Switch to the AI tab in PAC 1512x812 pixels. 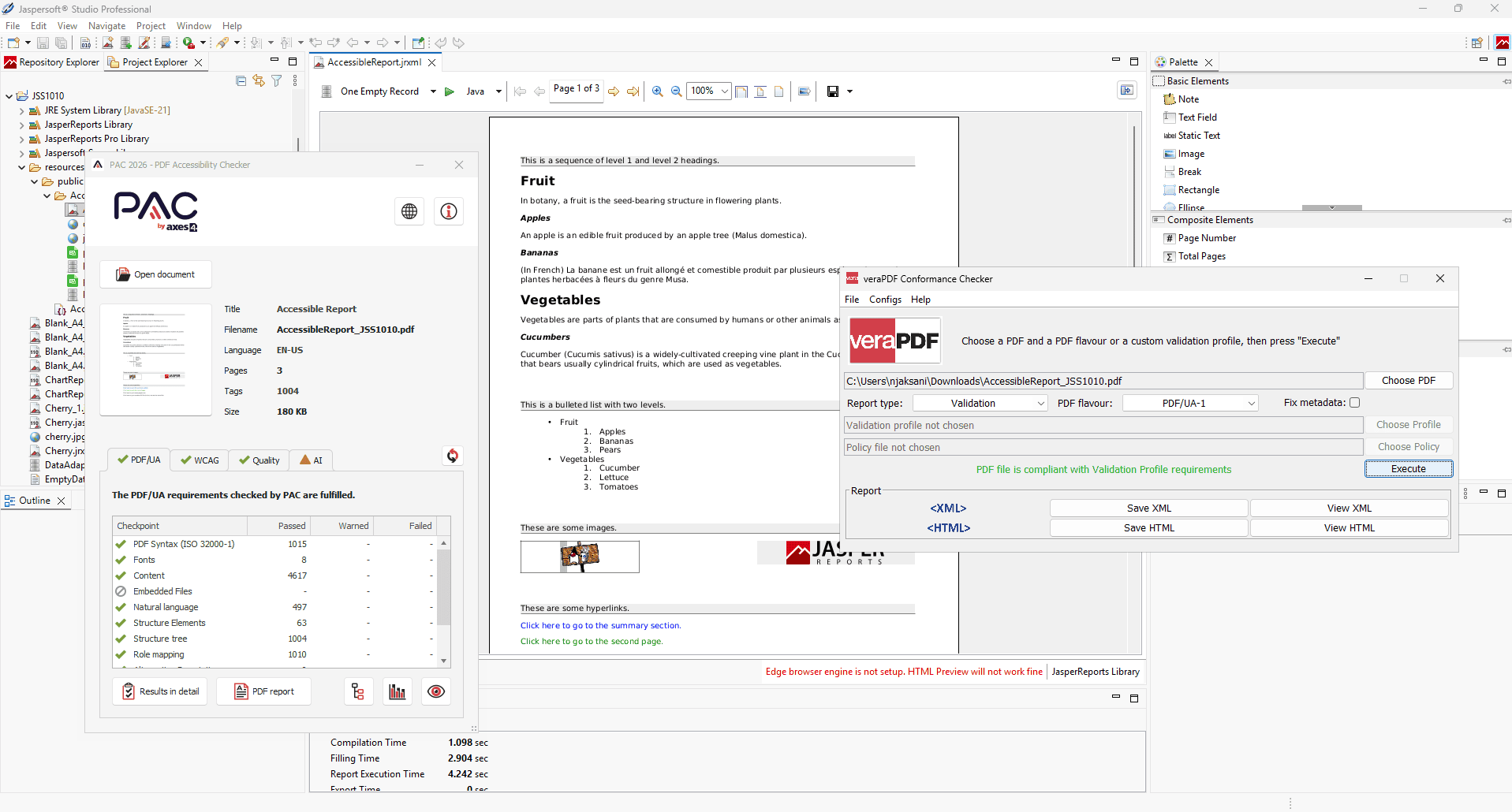[311, 460]
